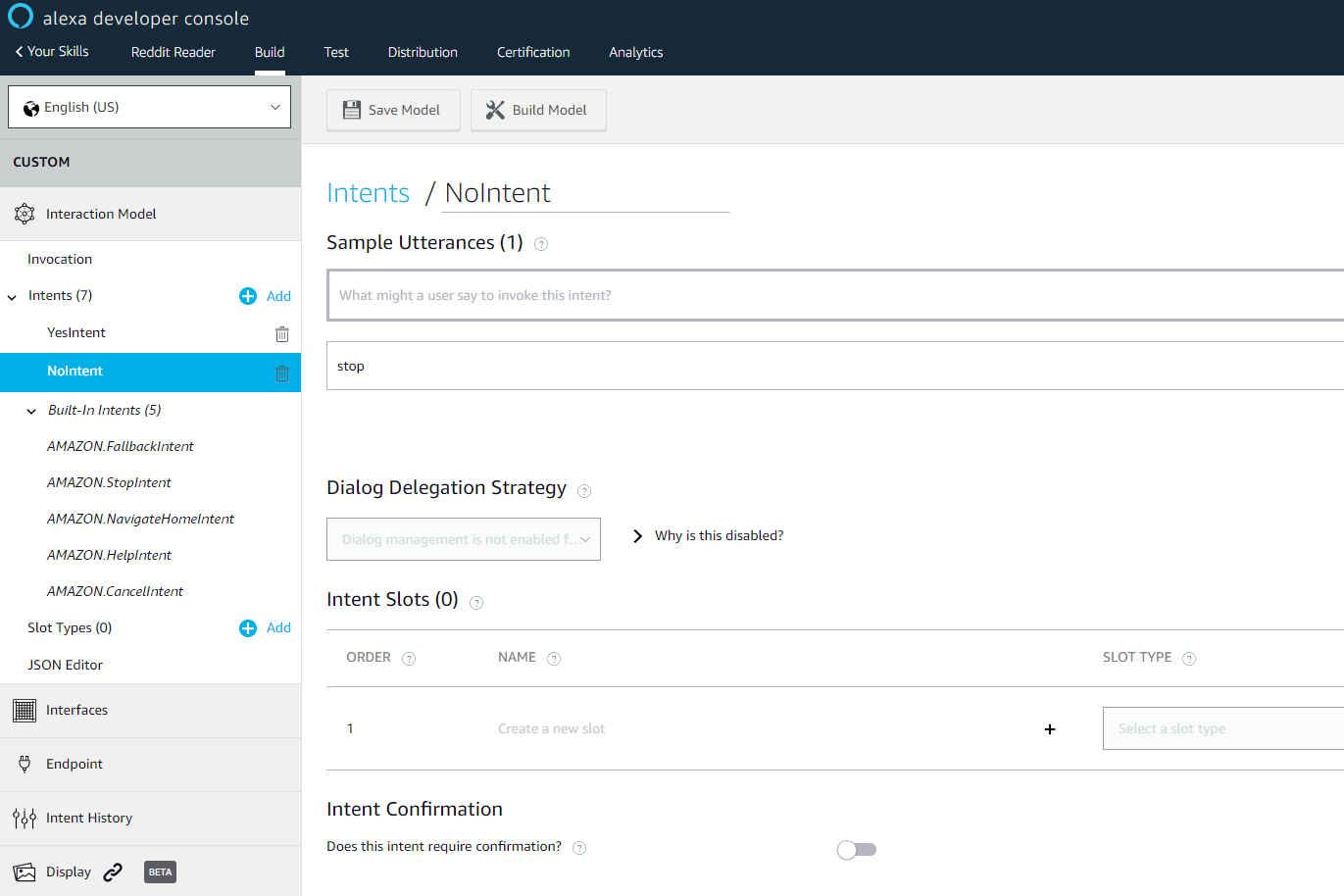This screenshot has width=1344, height=896.
Task: Click the Build Model button
Action: tap(538, 110)
